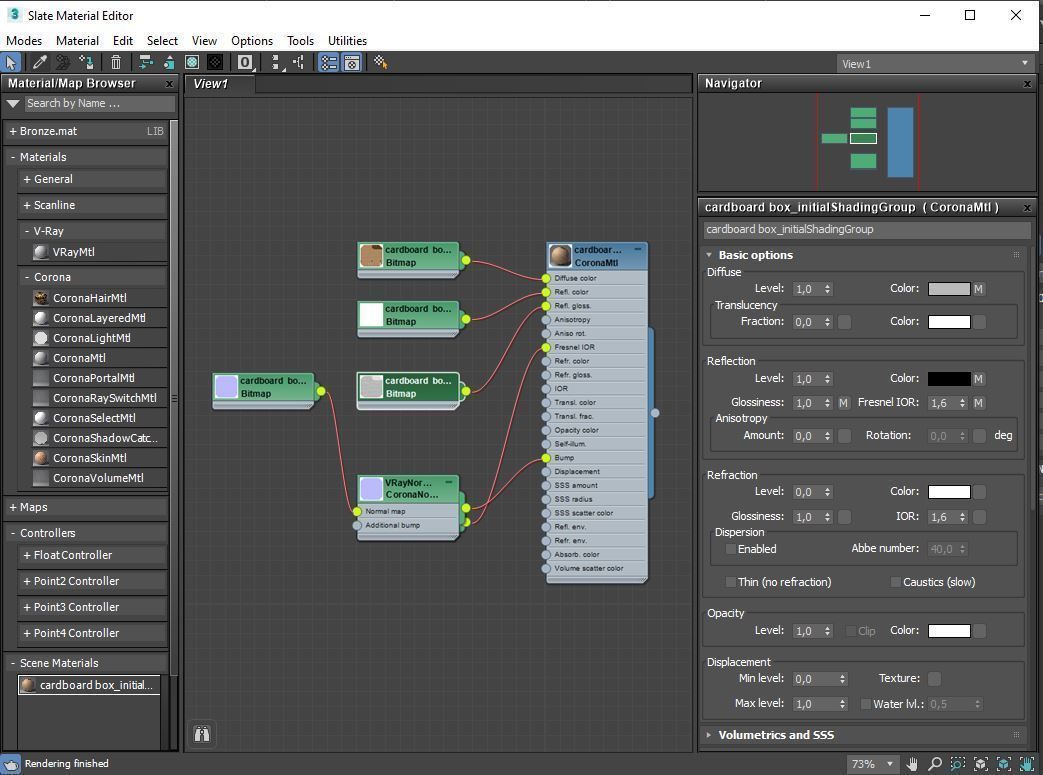Click Select by Material toolbar icon
Image resolution: width=1043 pixels, height=775 pixels.
coord(380,63)
